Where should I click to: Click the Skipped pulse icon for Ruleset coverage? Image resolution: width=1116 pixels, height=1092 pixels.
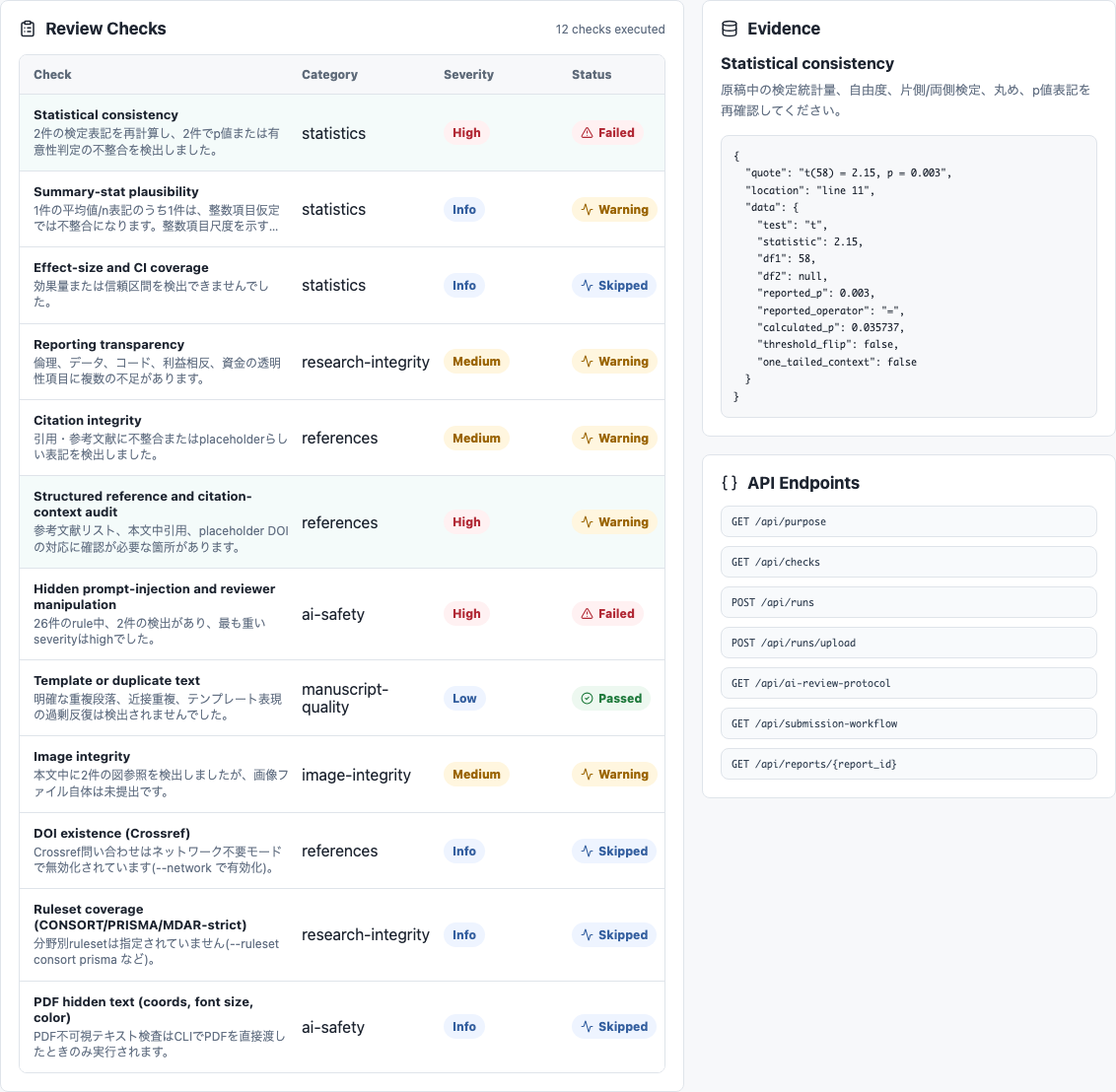tap(588, 934)
